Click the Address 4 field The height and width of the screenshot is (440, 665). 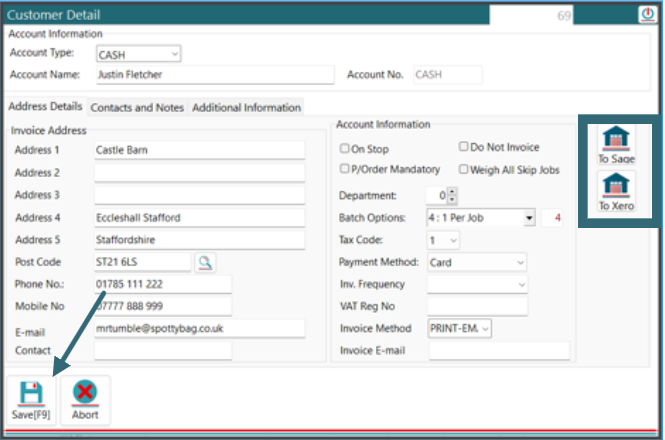coord(199,218)
